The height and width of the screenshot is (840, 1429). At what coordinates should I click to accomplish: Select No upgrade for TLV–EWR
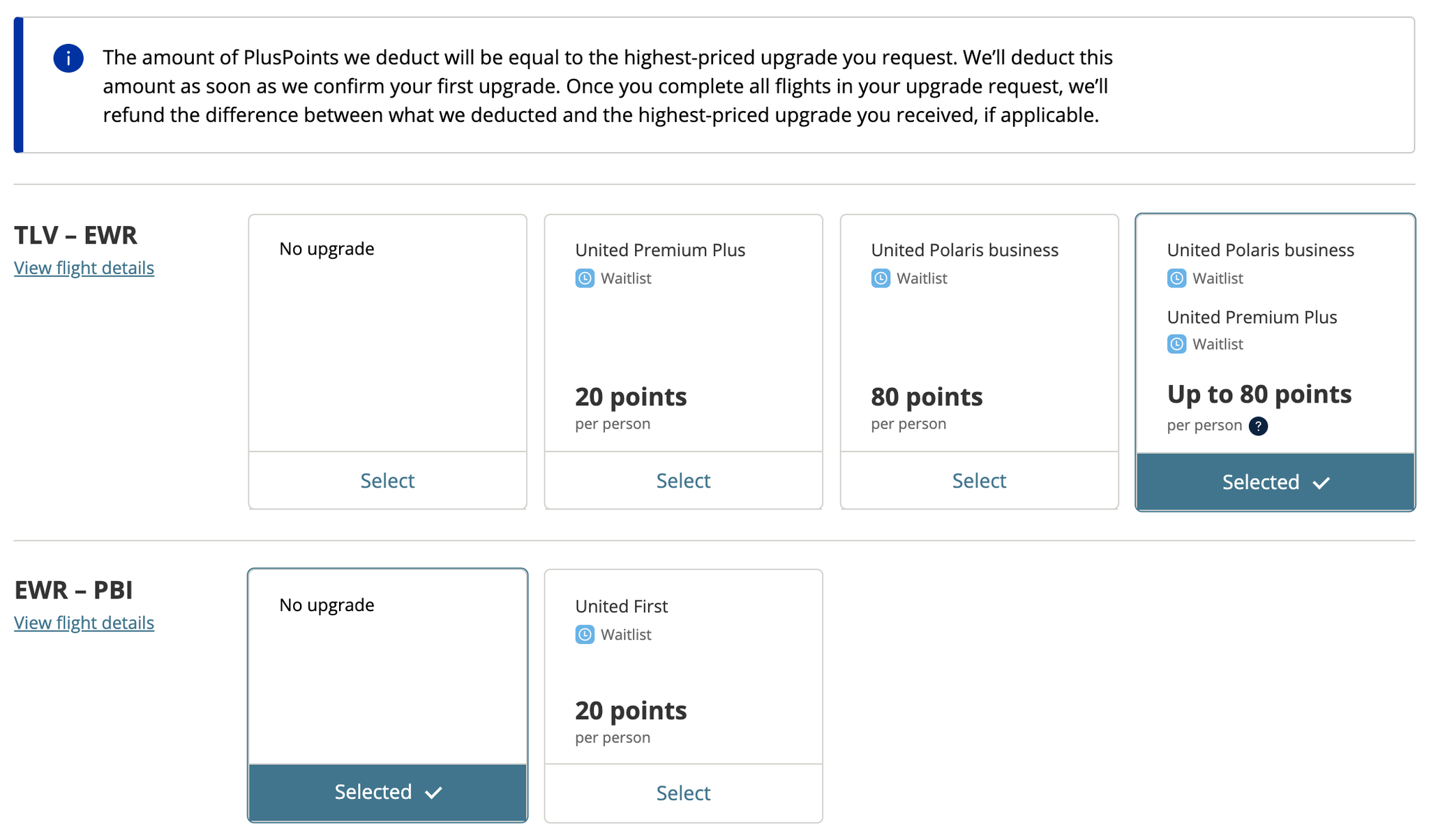pos(387,481)
